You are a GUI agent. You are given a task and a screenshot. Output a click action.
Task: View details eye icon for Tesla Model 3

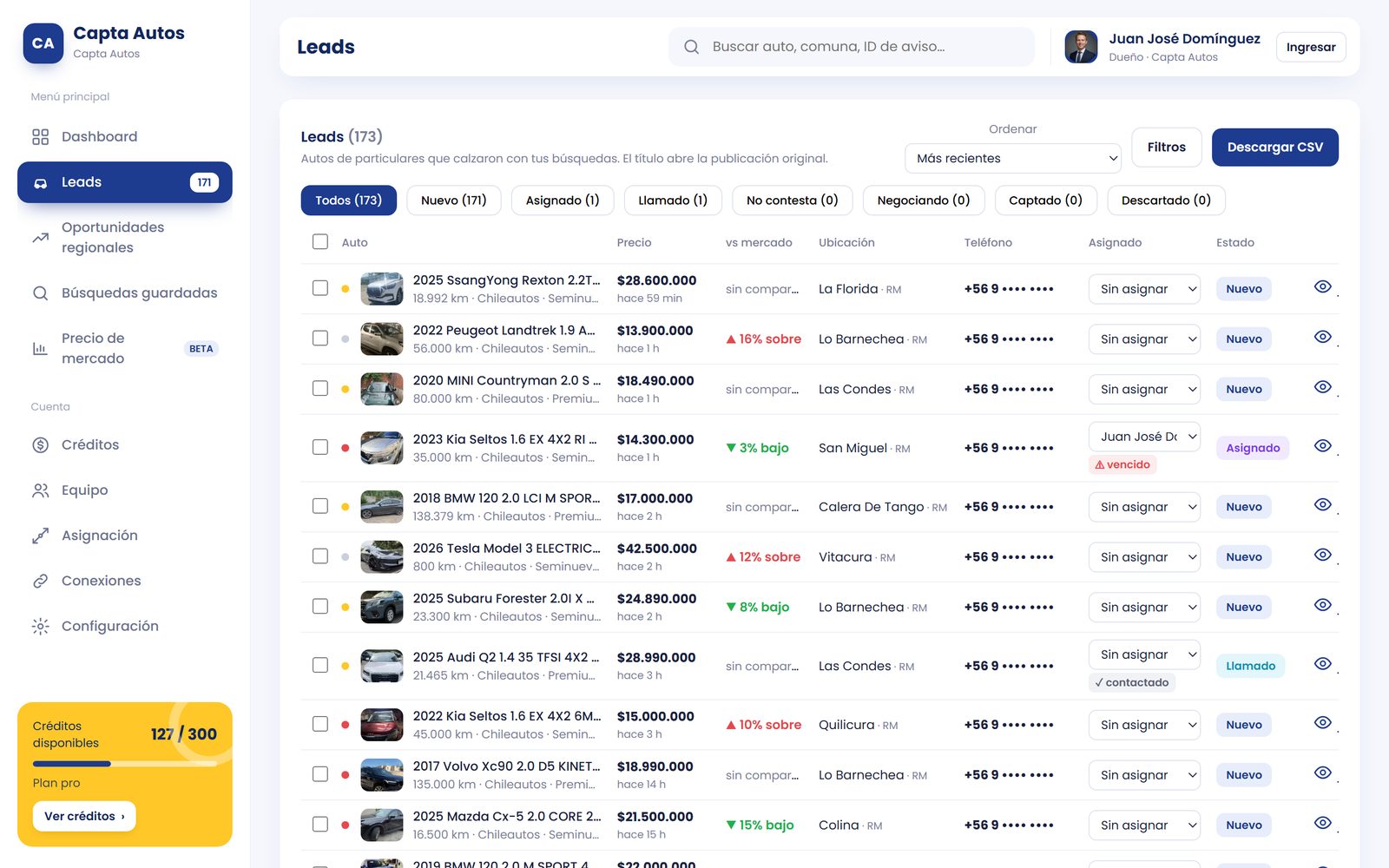(1323, 555)
